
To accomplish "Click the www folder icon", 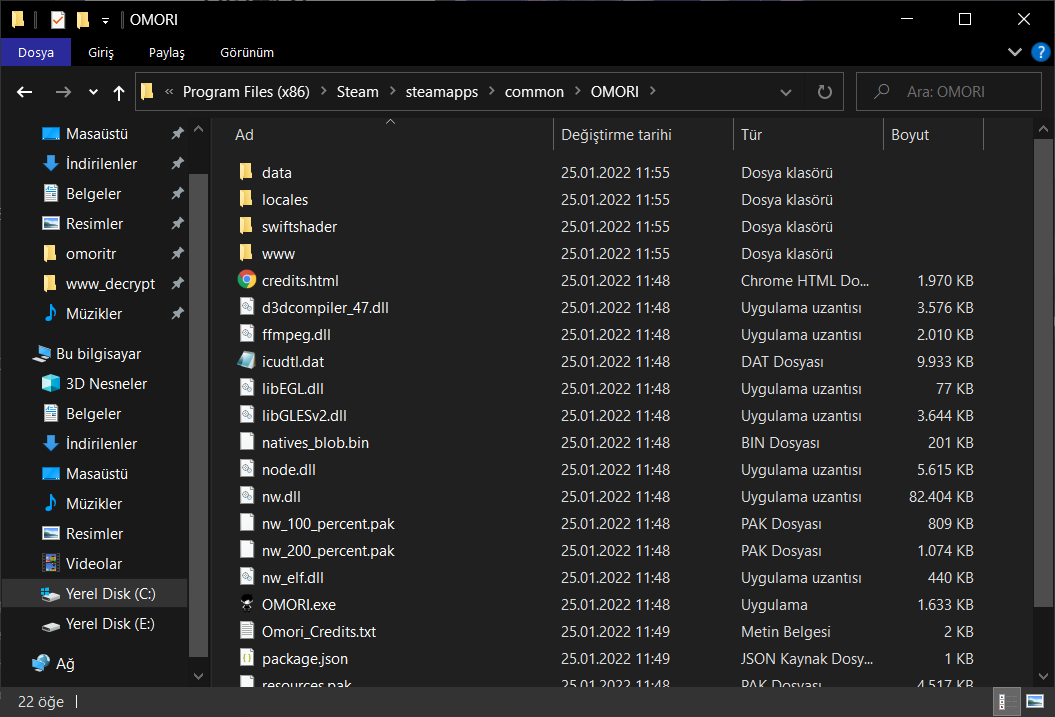I will 246,252.
